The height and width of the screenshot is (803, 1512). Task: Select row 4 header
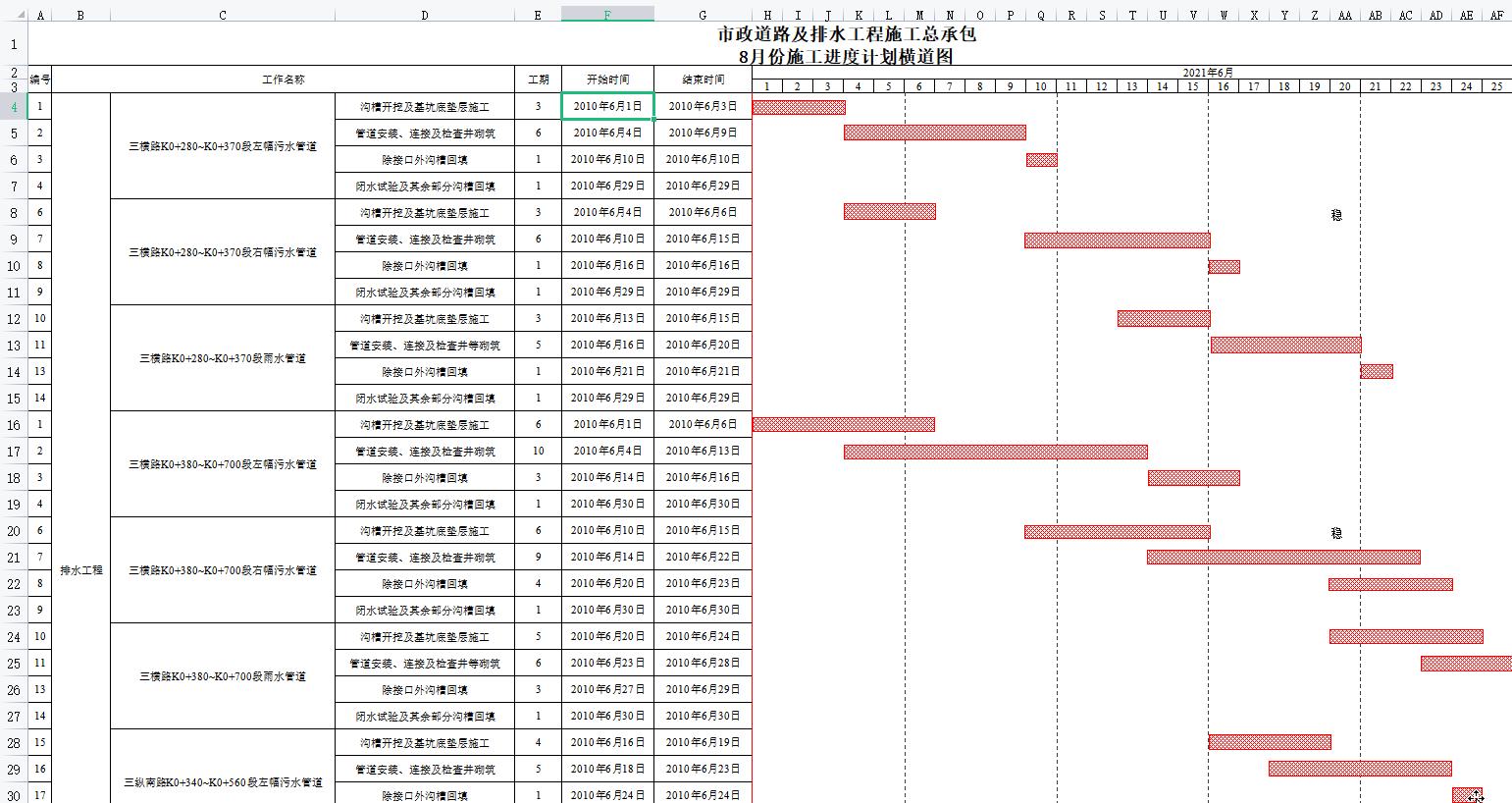tap(14, 106)
